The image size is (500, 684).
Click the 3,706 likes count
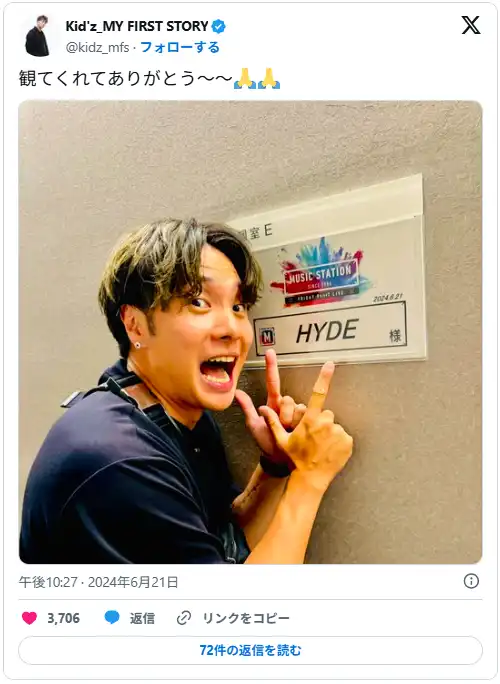[63, 618]
